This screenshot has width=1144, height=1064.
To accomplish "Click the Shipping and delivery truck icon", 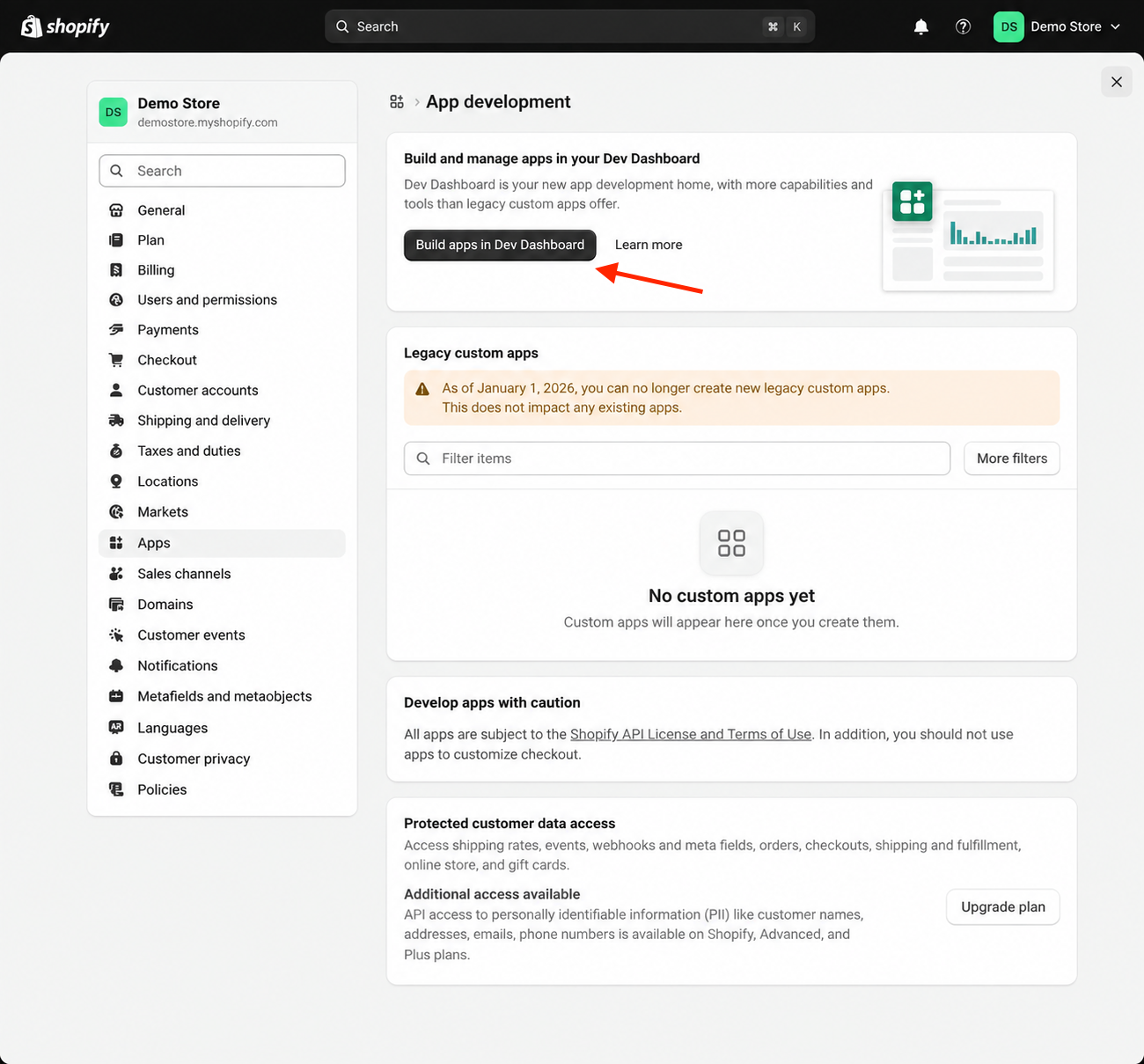I will pyautogui.click(x=116, y=421).
